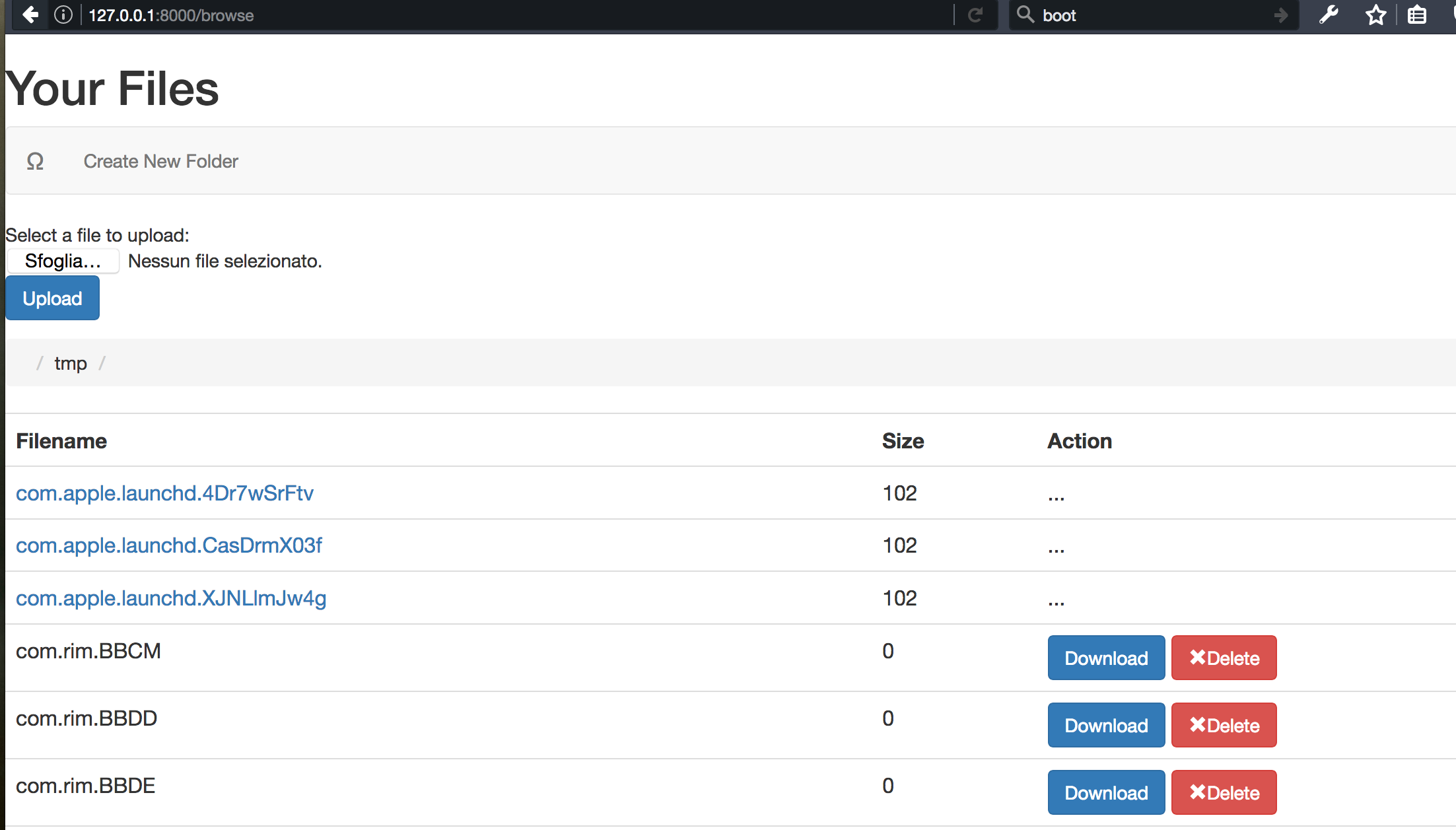The height and width of the screenshot is (830, 1456).
Task: Click the browser back arrow button
Action: 30,15
